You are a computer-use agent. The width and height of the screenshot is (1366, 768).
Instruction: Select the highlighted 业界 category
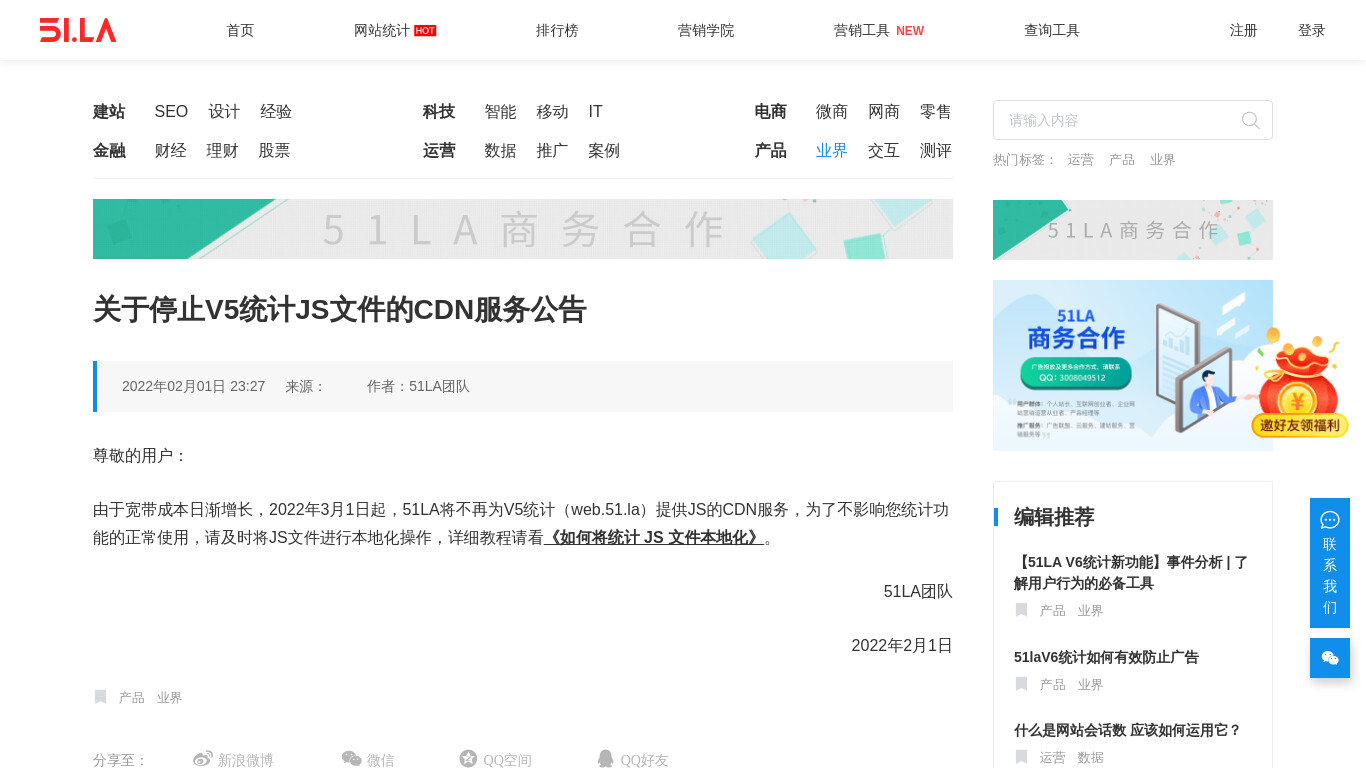tap(832, 151)
